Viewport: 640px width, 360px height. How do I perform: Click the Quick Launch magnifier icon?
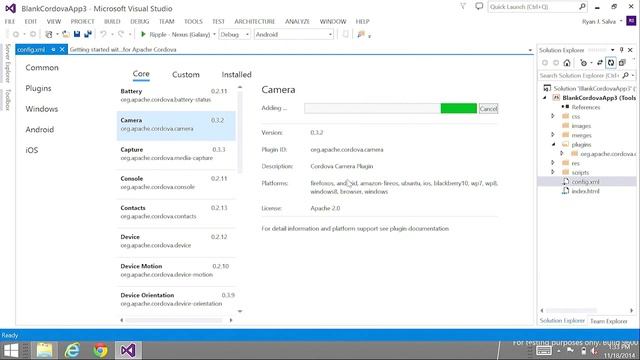coord(582,7)
